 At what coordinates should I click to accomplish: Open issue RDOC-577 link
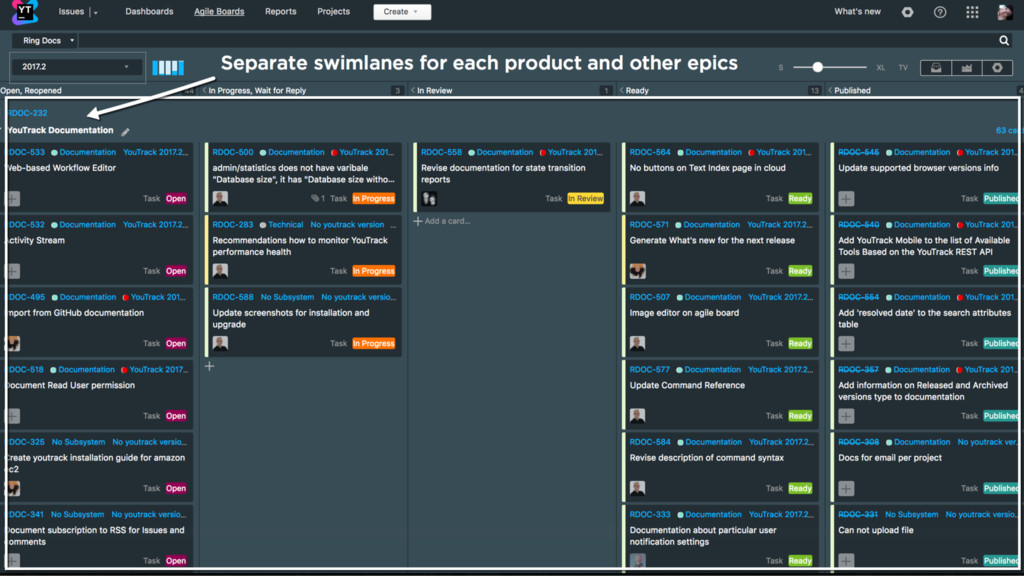(x=650, y=370)
